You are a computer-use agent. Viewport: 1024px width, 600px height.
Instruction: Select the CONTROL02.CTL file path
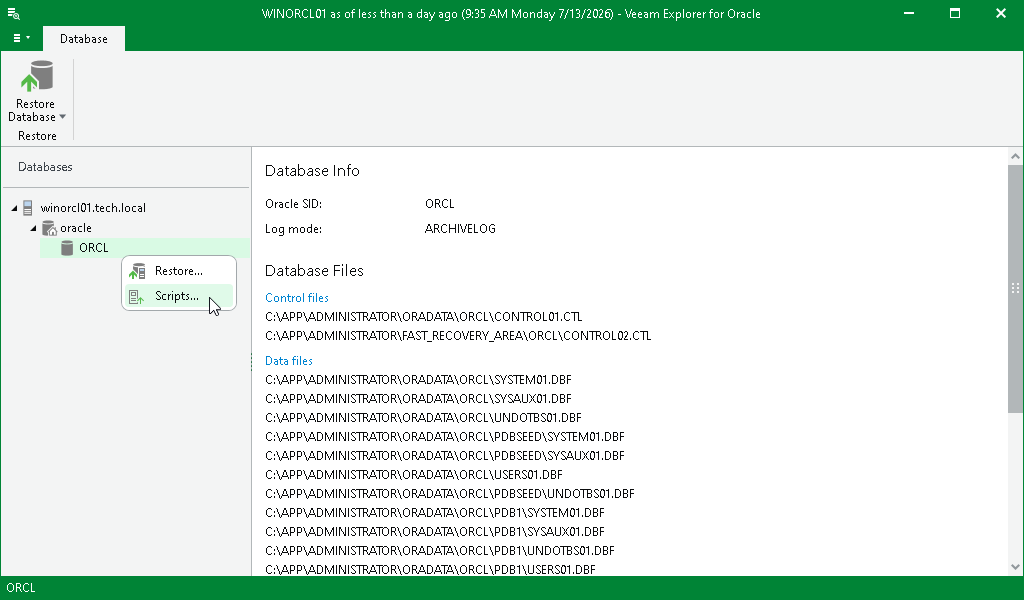coord(458,336)
